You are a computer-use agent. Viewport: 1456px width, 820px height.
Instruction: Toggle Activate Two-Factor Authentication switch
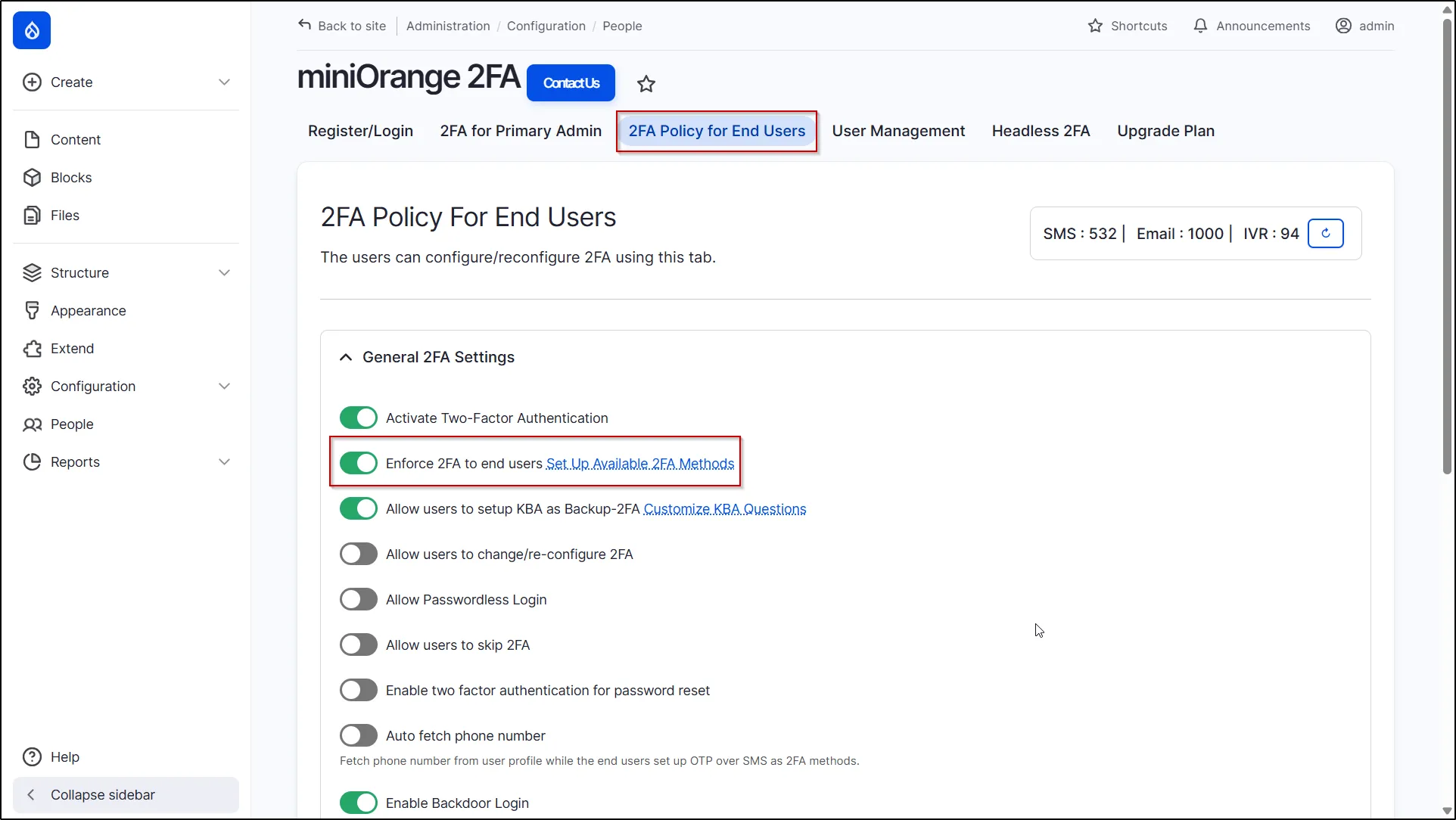tap(358, 418)
